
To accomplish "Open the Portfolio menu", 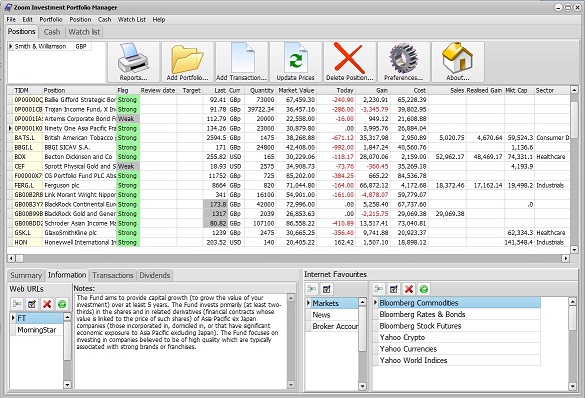I will click(51, 19).
